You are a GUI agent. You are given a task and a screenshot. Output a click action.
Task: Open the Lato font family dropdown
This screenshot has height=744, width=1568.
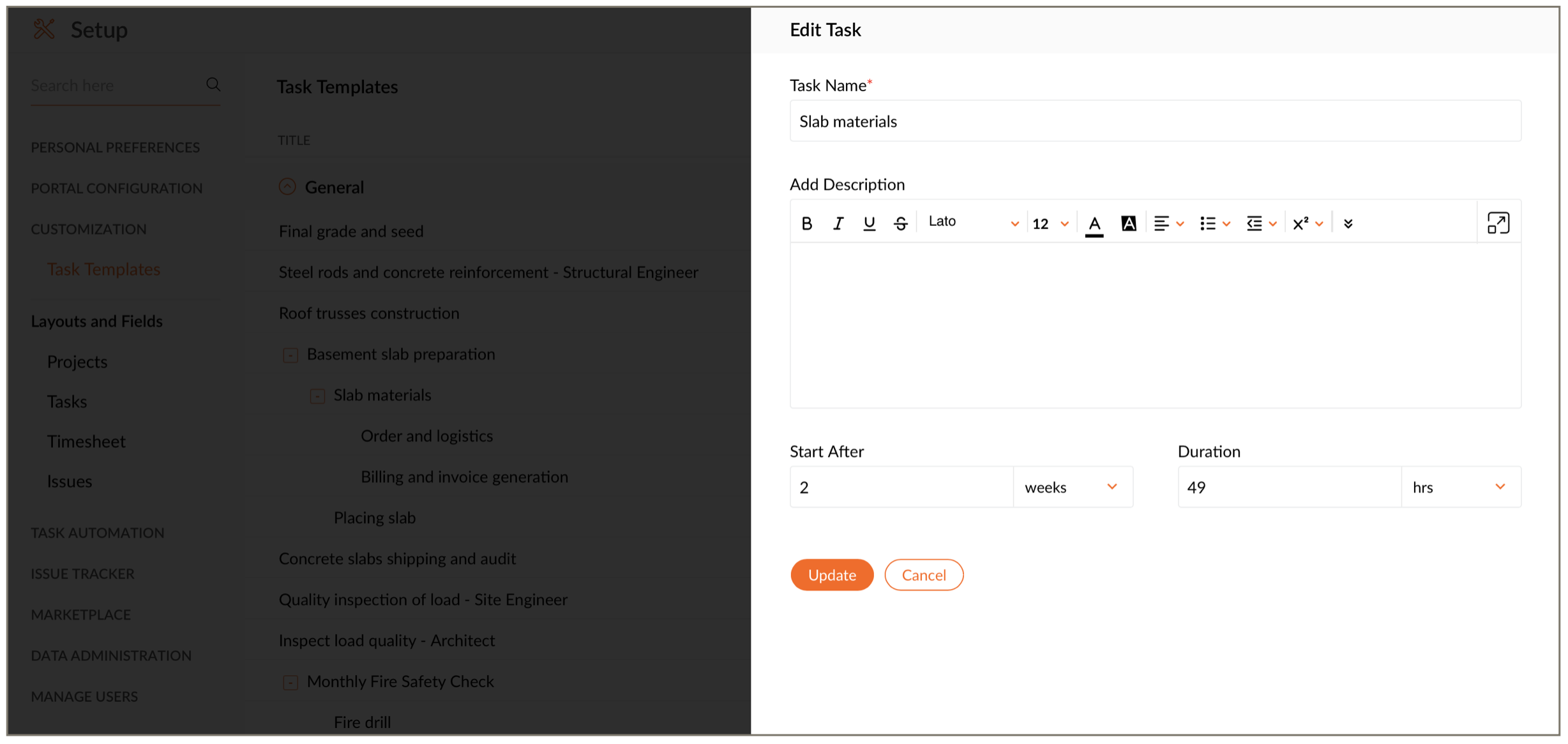[x=972, y=222]
